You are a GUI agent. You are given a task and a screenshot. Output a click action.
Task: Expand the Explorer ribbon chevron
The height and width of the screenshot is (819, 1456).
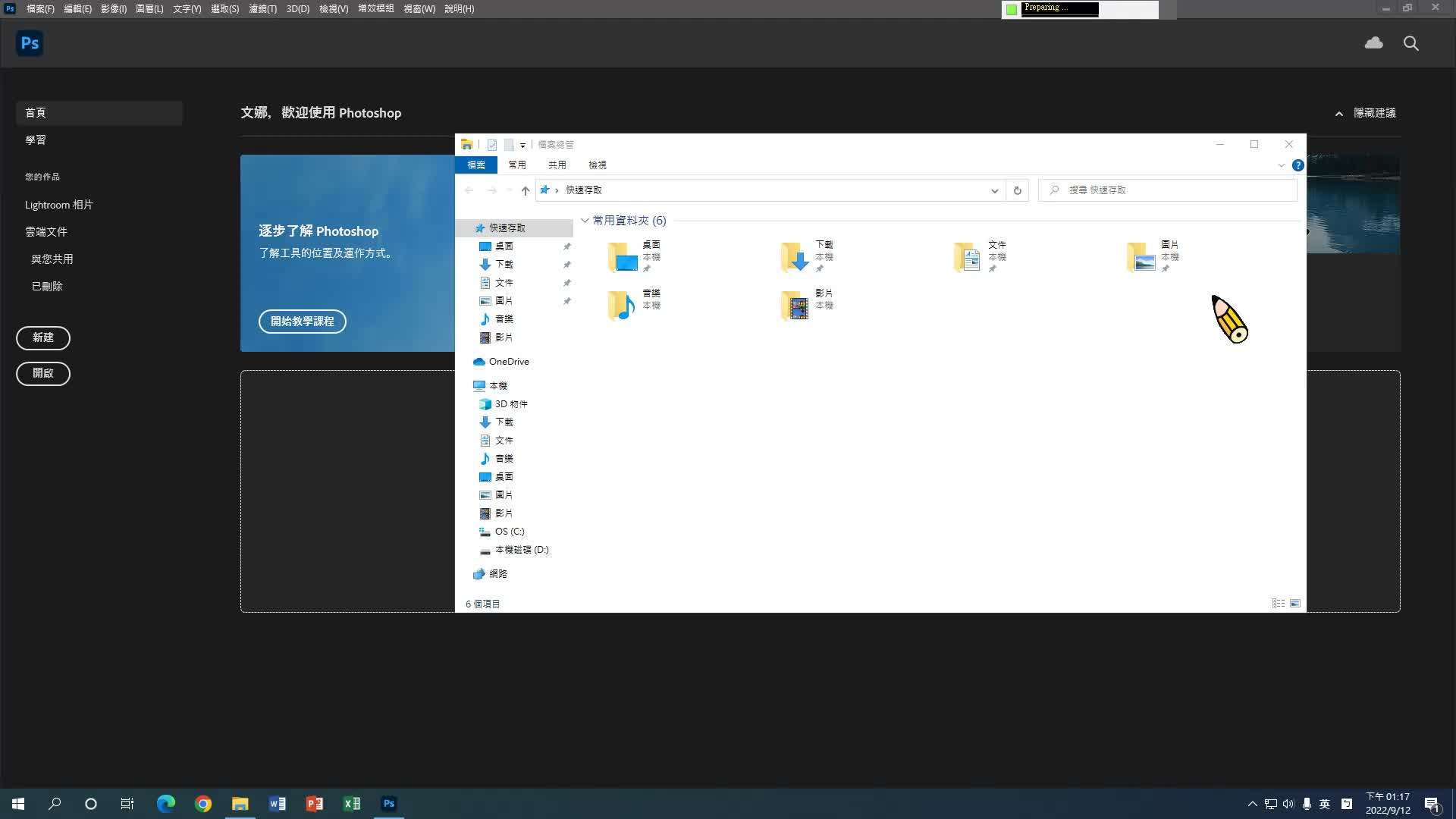point(1282,165)
